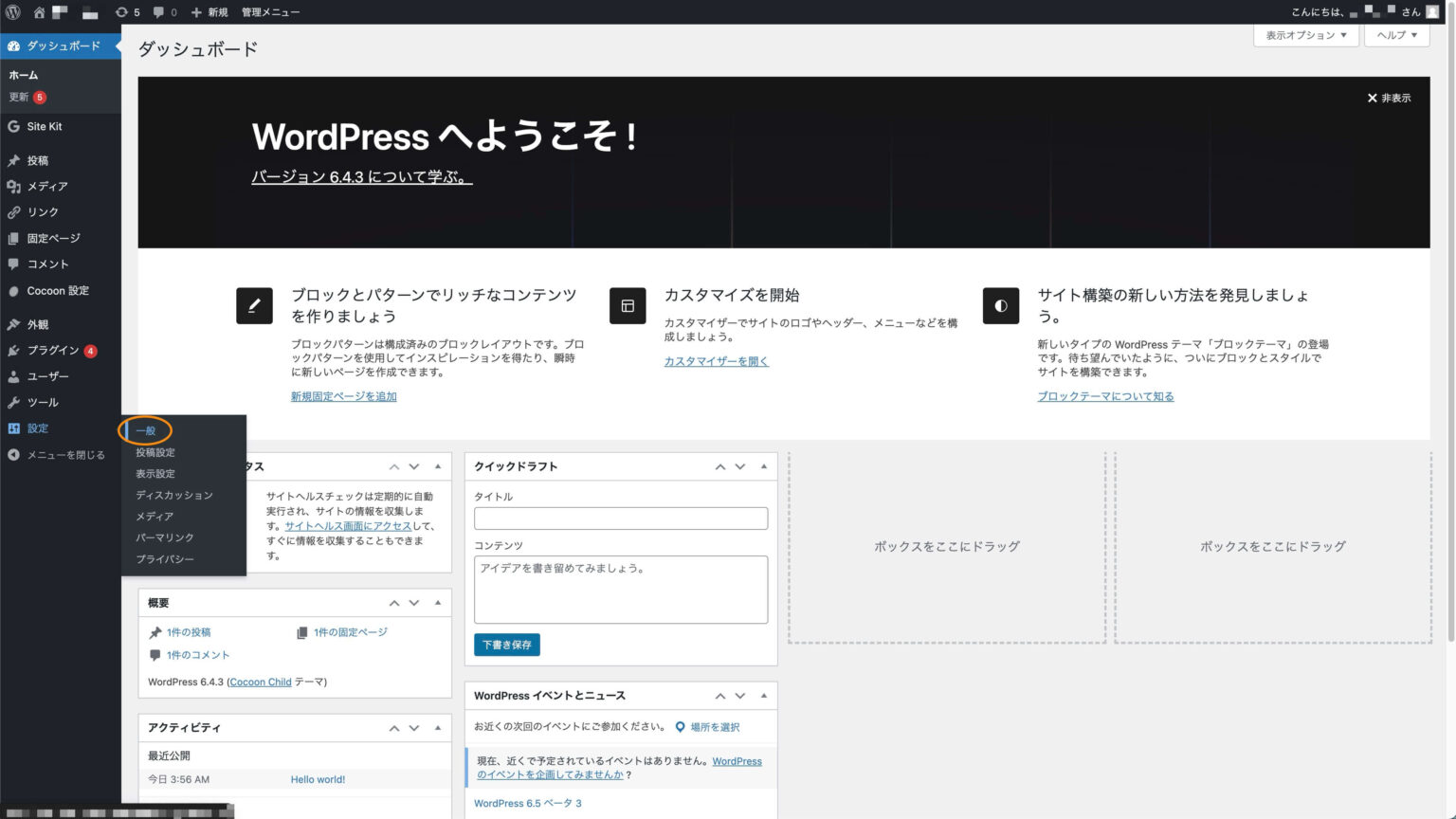Click the ユーザー (Users) sidebar icon
1456x819 pixels.
[13, 376]
